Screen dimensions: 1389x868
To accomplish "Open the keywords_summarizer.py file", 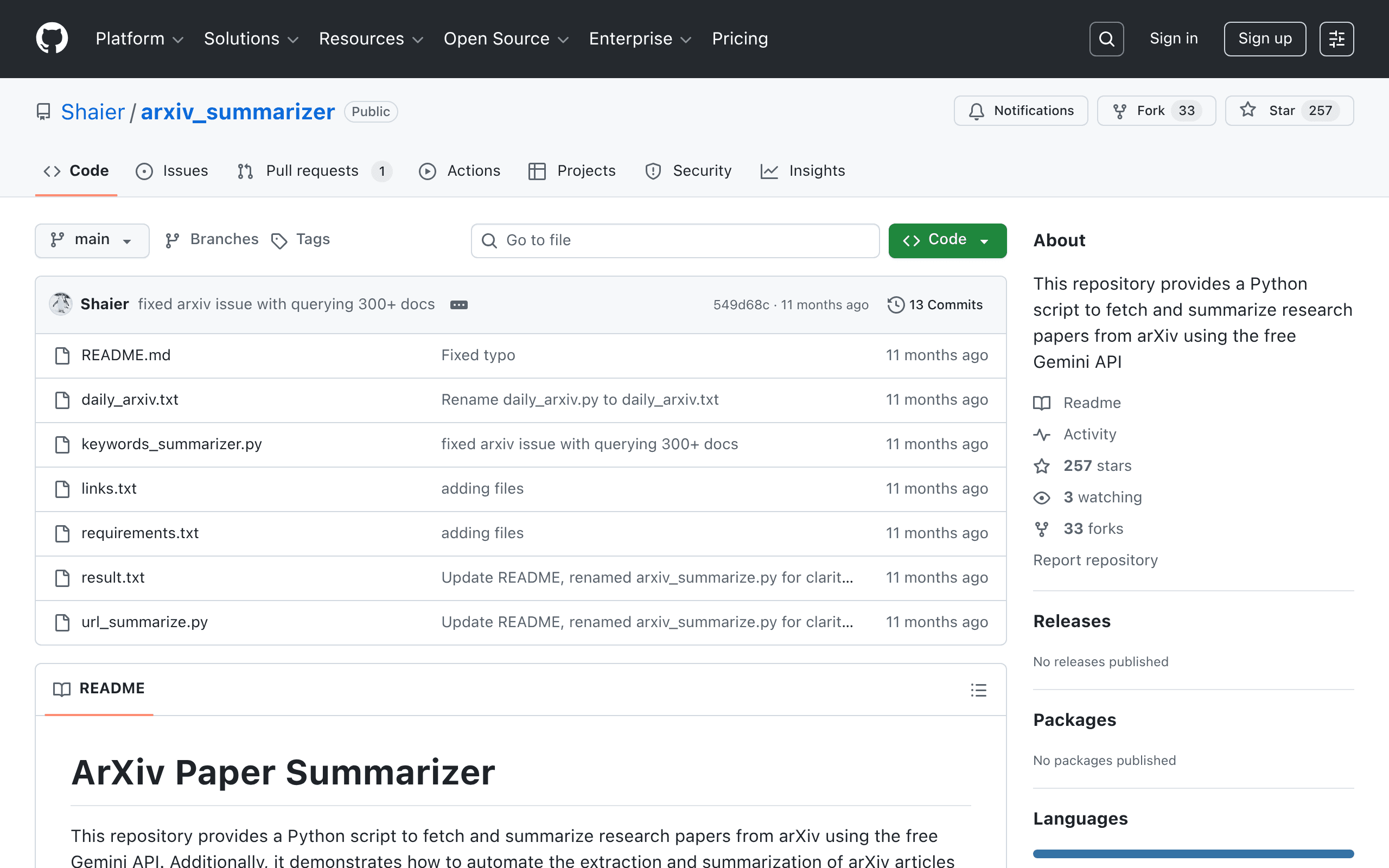I will 171,444.
